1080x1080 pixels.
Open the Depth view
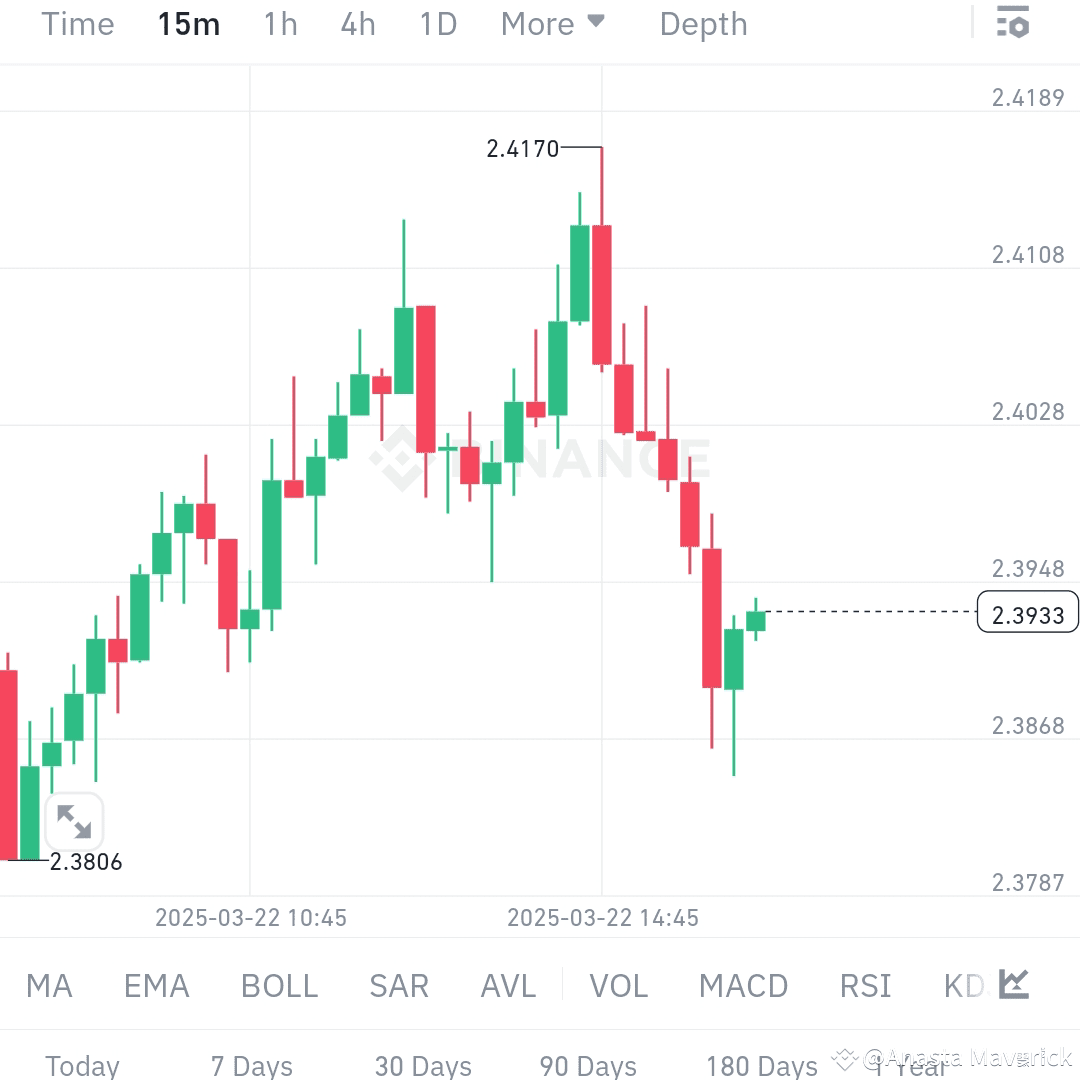(703, 23)
